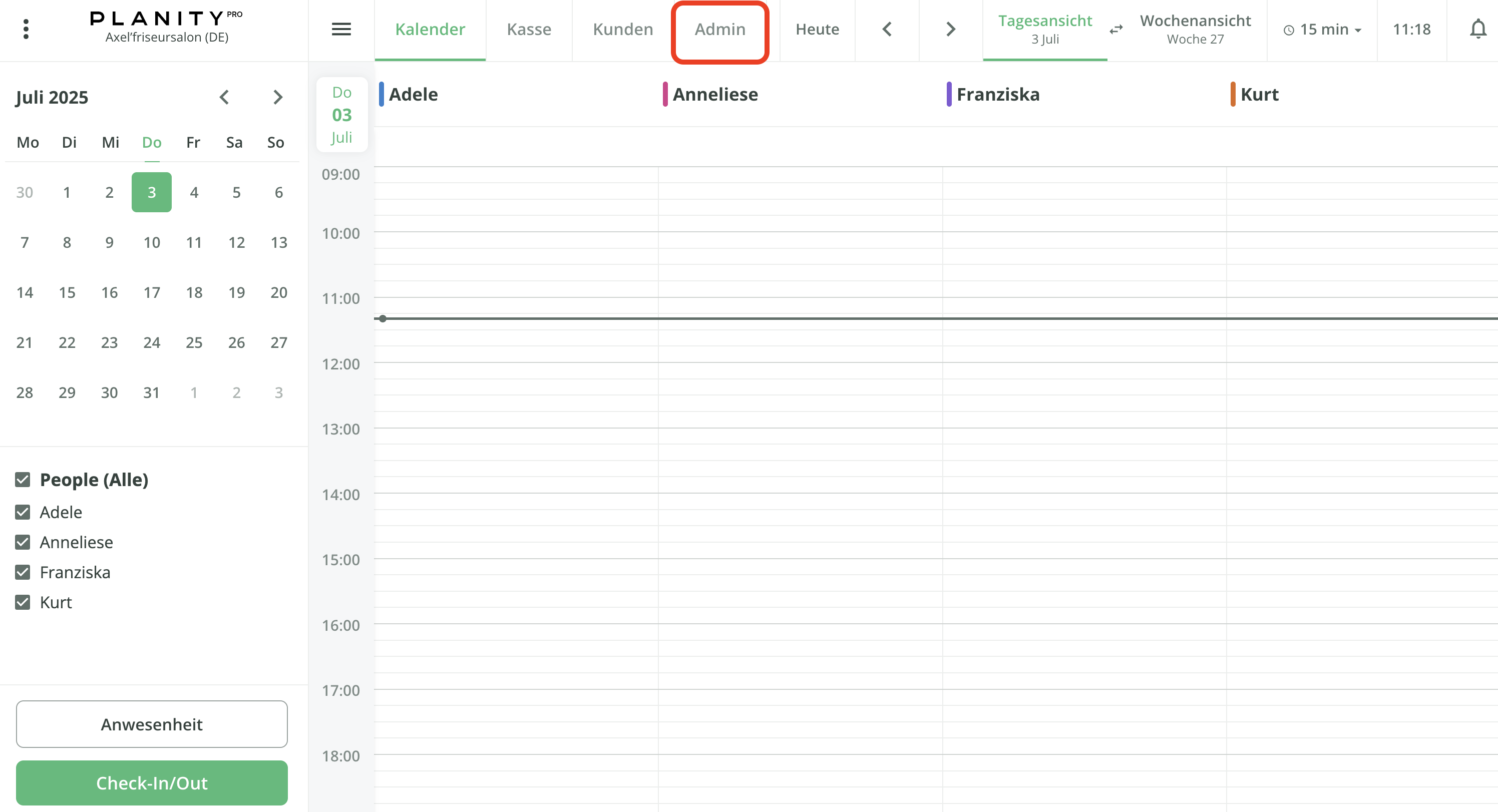This screenshot has width=1498, height=812.
Task: Show the next month in the mini calendar
Action: [x=278, y=97]
